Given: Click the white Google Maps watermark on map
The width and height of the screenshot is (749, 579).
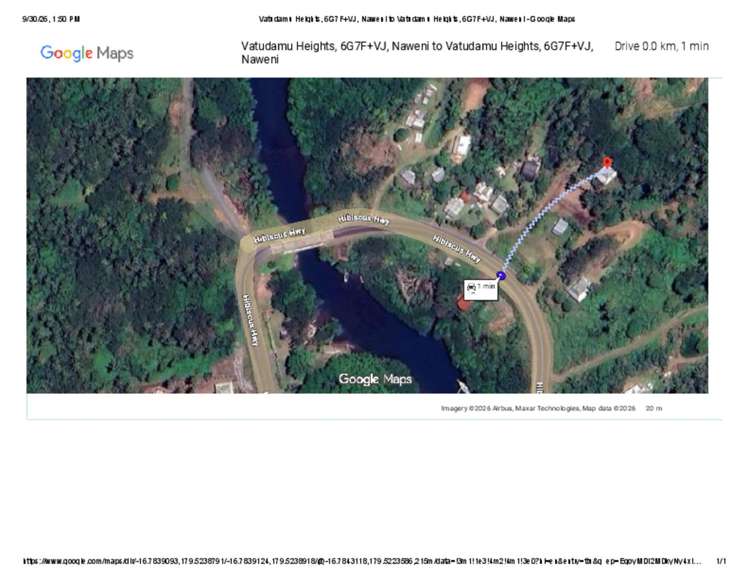Looking at the screenshot, I should click(x=375, y=379).
